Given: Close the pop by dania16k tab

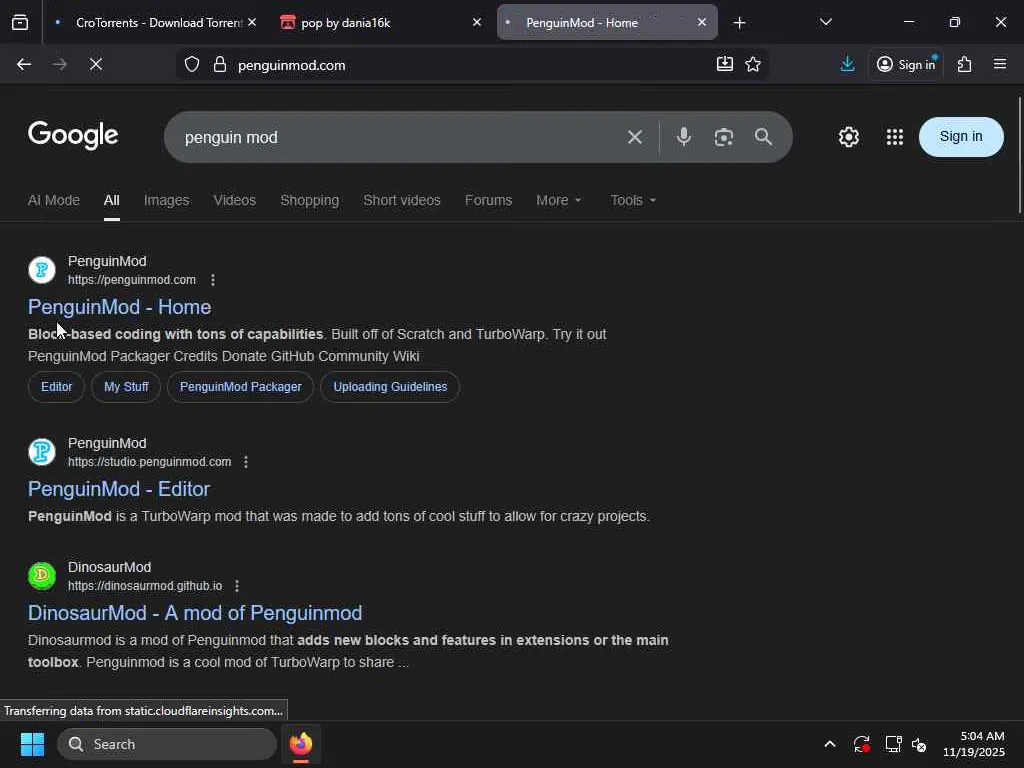Looking at the screenshot, I should (x=477, y=22).
